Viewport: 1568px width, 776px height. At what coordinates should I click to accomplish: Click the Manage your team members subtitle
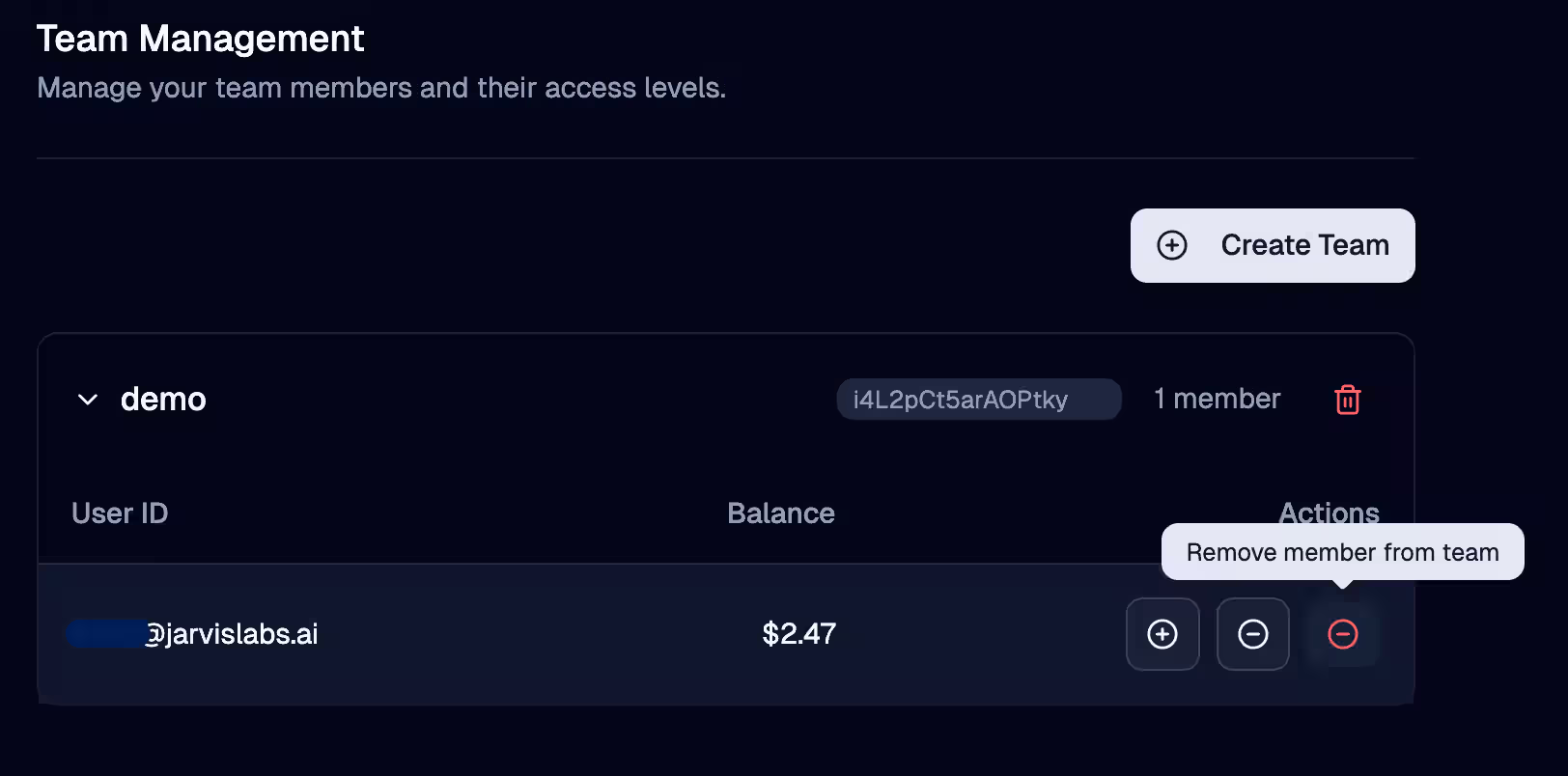click(381, 88)
